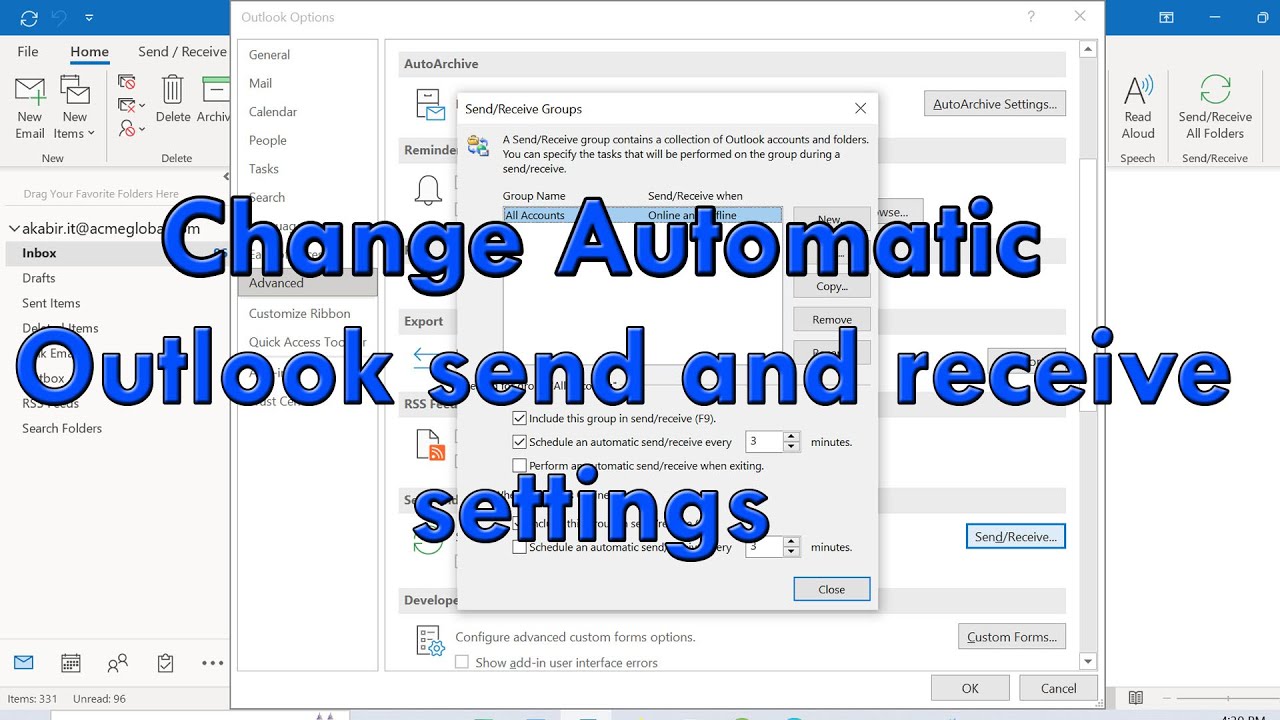The image size is (1280, 720).
Task: Expand the Junk dropdown arrow
Action: (142, 129)
